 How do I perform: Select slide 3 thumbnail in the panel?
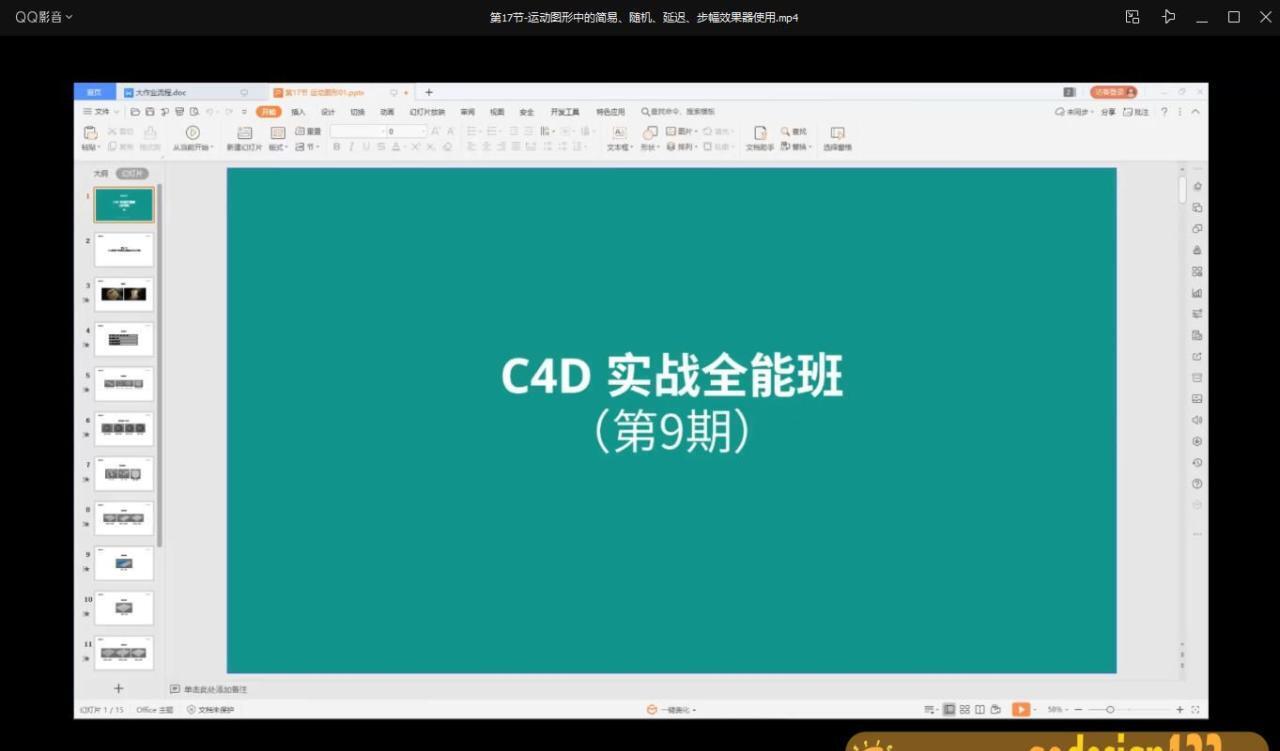123,293
